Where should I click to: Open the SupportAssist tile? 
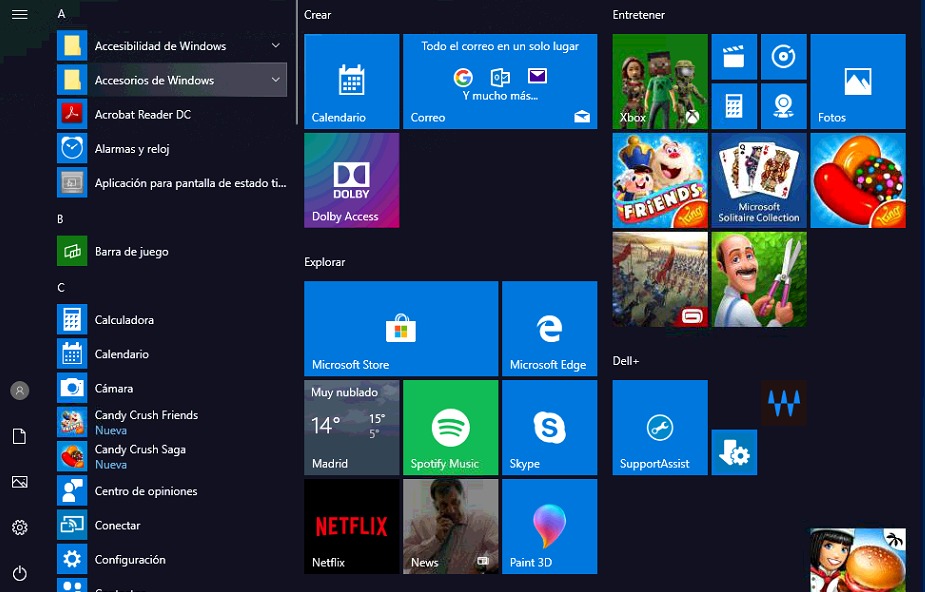click(x=660, y=427)
